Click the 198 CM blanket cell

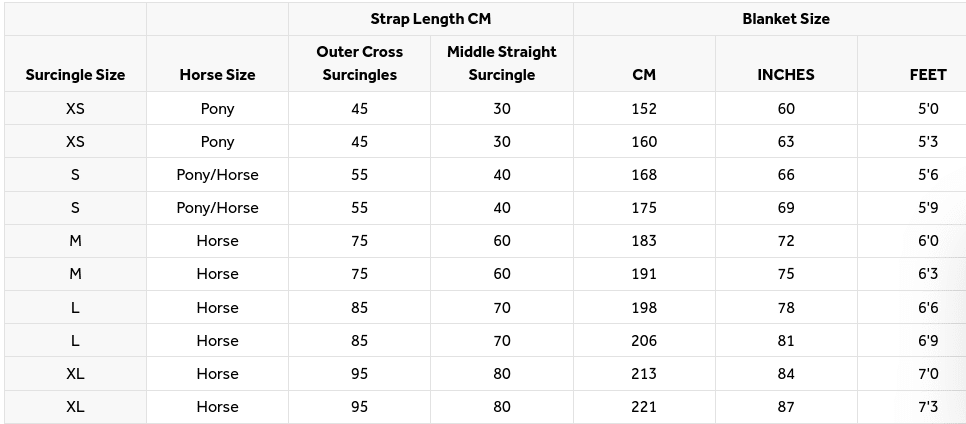(x=644, y=308)
